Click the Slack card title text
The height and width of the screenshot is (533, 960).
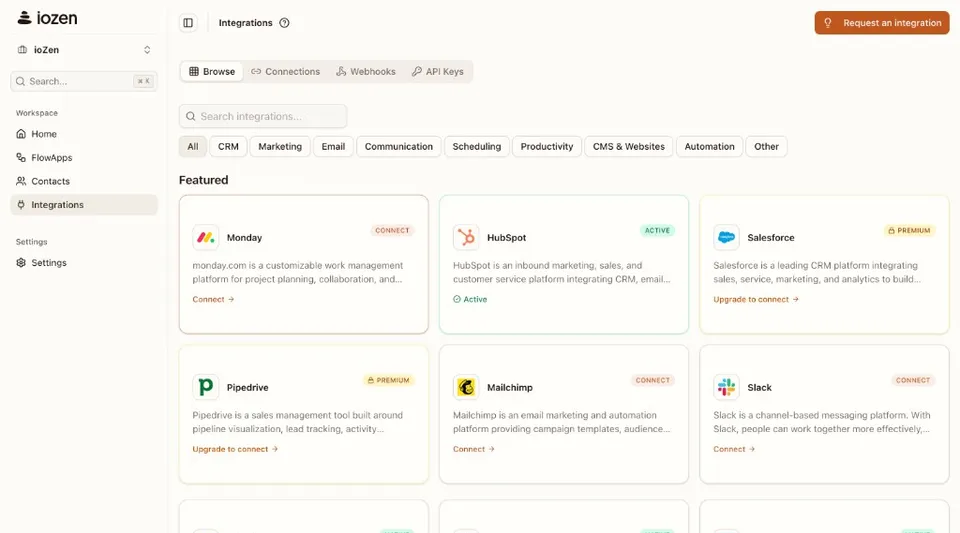pos(759,387)
